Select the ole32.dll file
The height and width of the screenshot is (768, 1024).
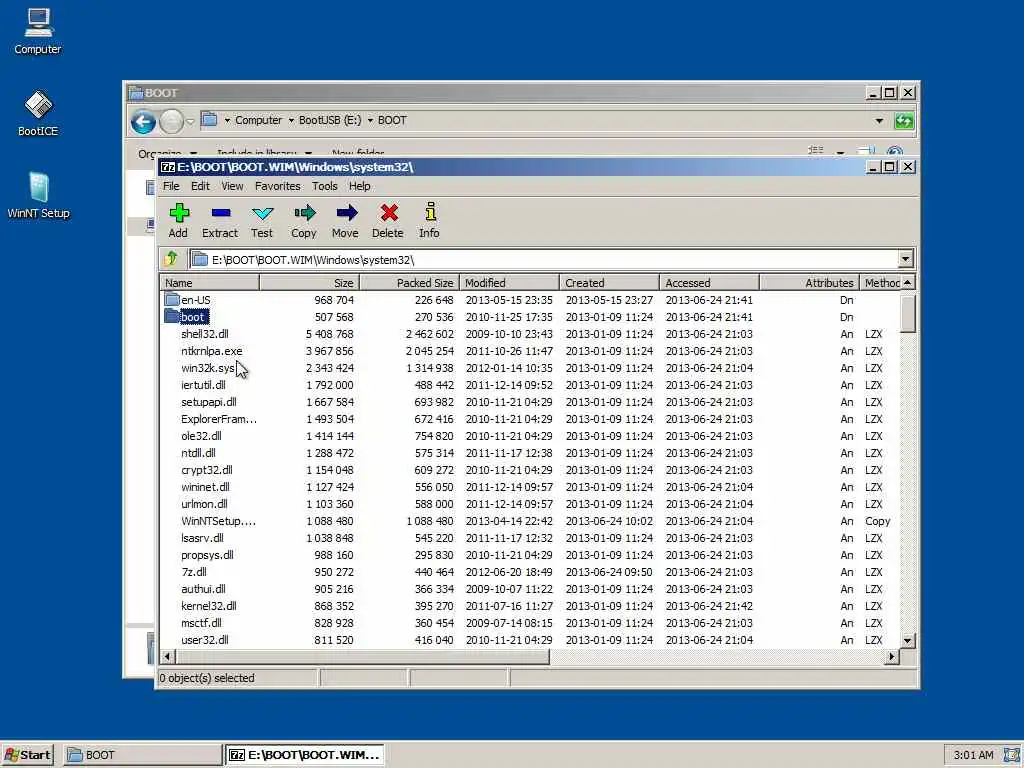(x=200, y=436)
